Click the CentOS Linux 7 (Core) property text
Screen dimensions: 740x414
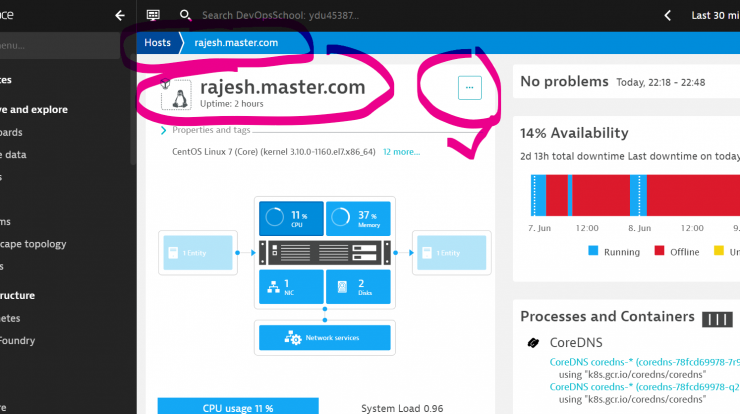(274, 152)
